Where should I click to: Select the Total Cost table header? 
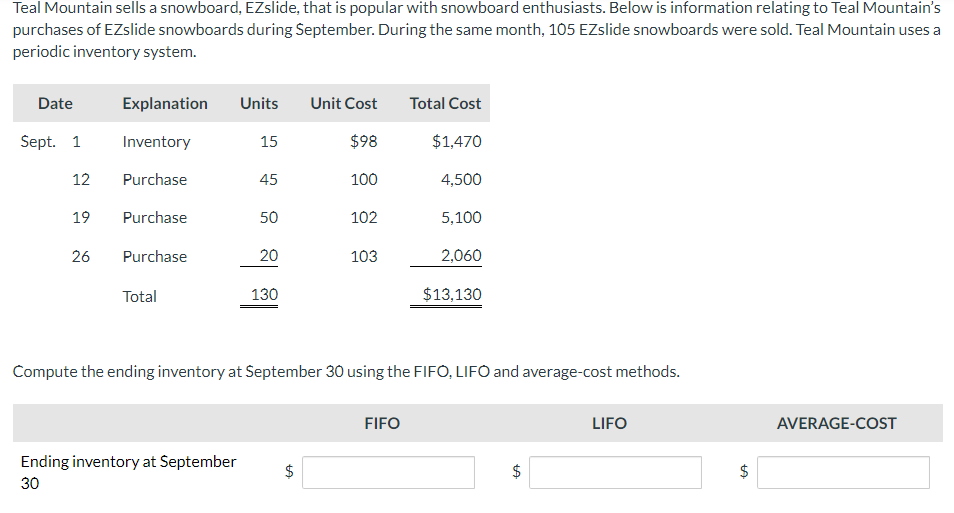point(445,103)
